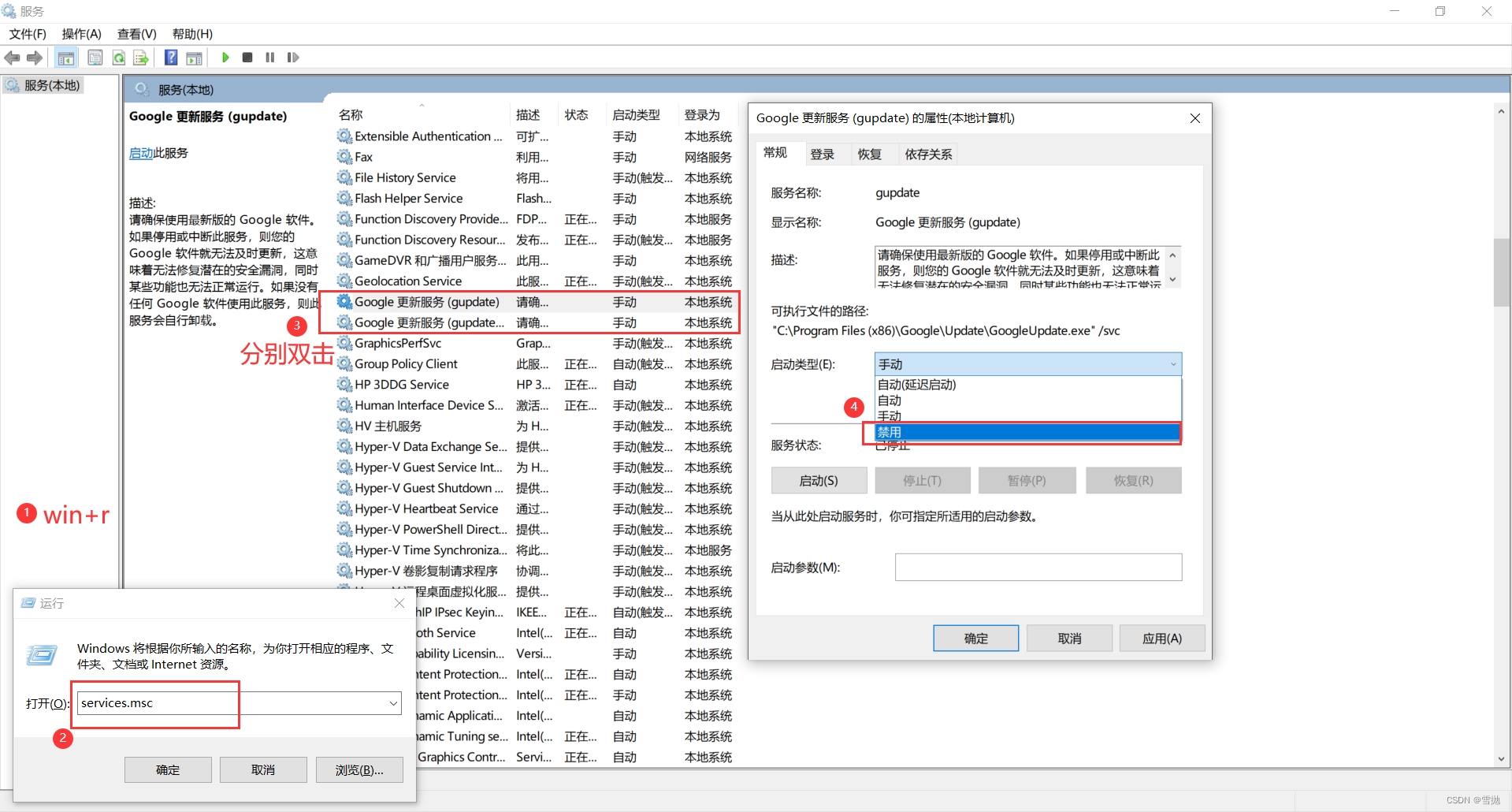Switch to the 恢复 tab in properties dialog
The height and width of the screenshot is (812, 1512).
click(870, 155)
